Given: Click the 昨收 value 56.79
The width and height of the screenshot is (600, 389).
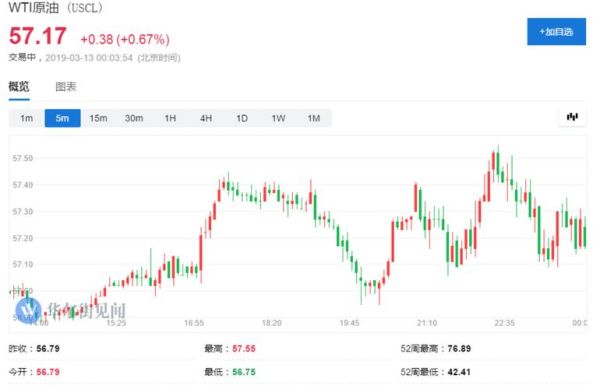Looking at the screenshot, I should [48, 348].
